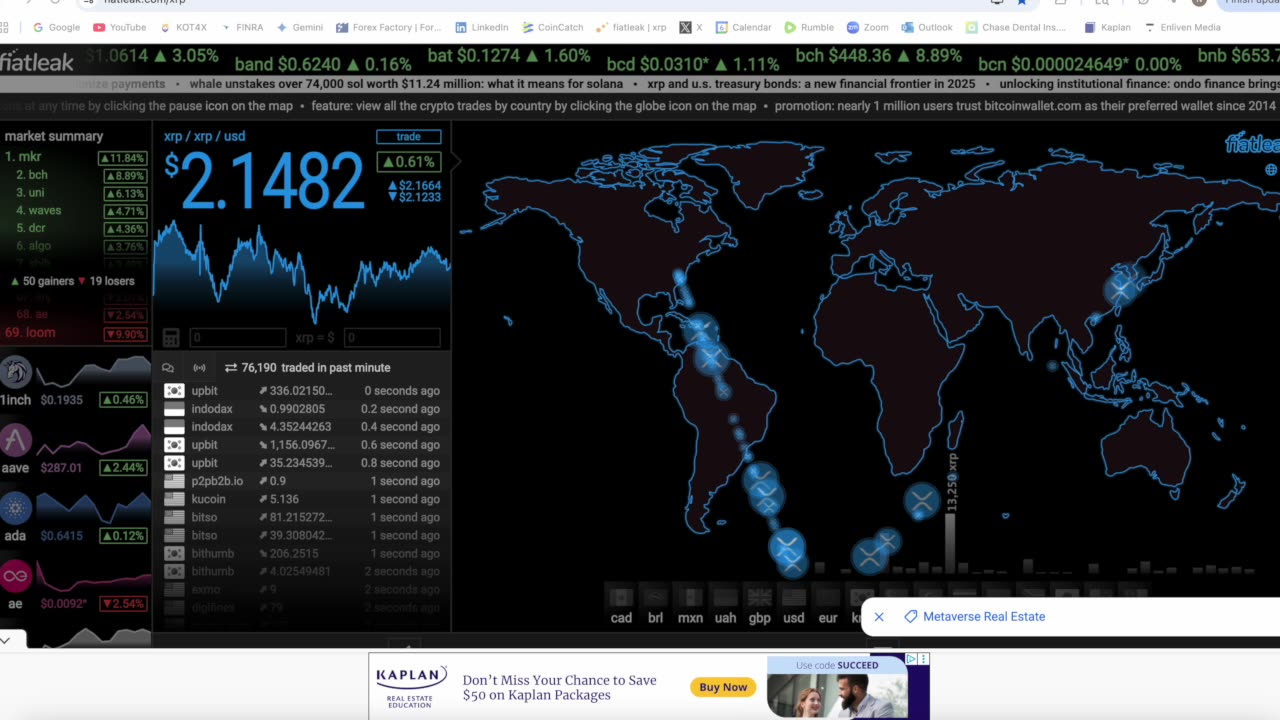The width and height of the screenshot is (1280, 720).
Task: Open the X bookmark
Action: pyautogui.click(x=691, y=27)
